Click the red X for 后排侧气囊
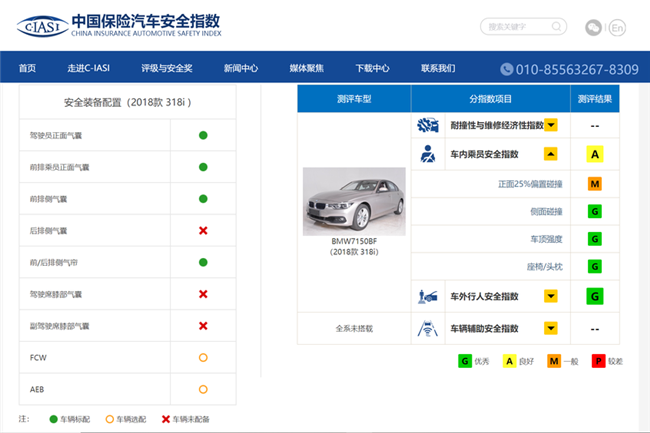Screen dimensions: 650x433 tap(203, 230)
